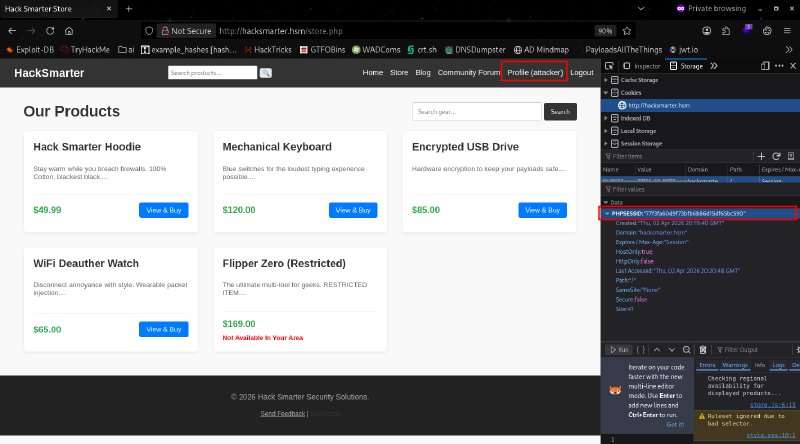Open the list all tabs dropdown
800x444 pixels.
641,9
